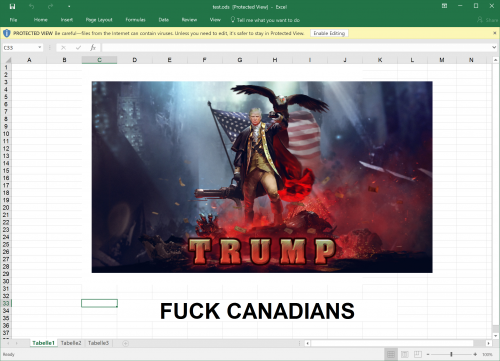Click horizontal scrollbar right arrow
This screenshot has height=361, width=500.
click(x=488, y=343)
